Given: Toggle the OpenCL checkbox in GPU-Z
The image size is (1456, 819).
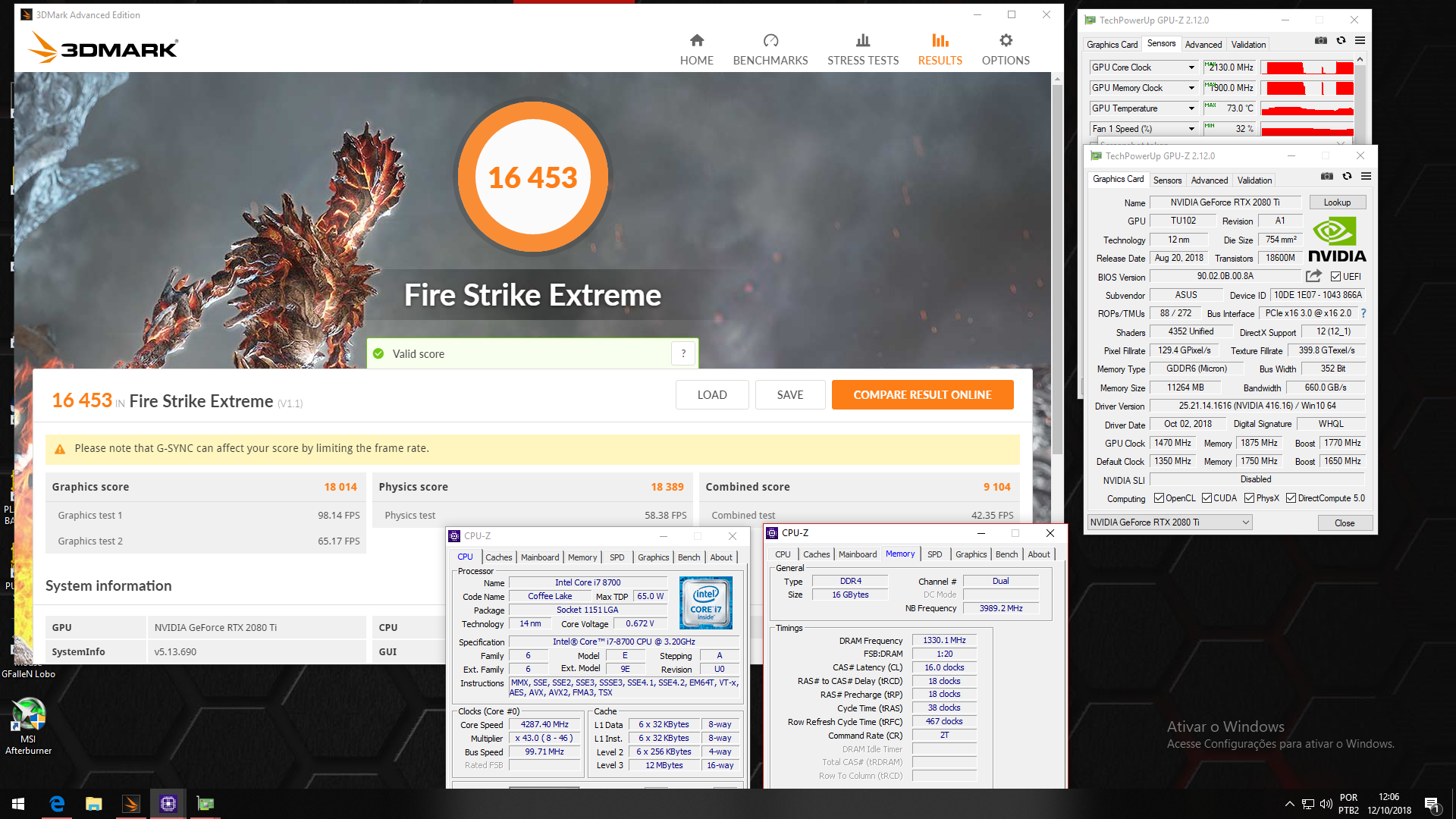Looking at the screenshot, I should pyautogui.click(x=1159, y=498).
